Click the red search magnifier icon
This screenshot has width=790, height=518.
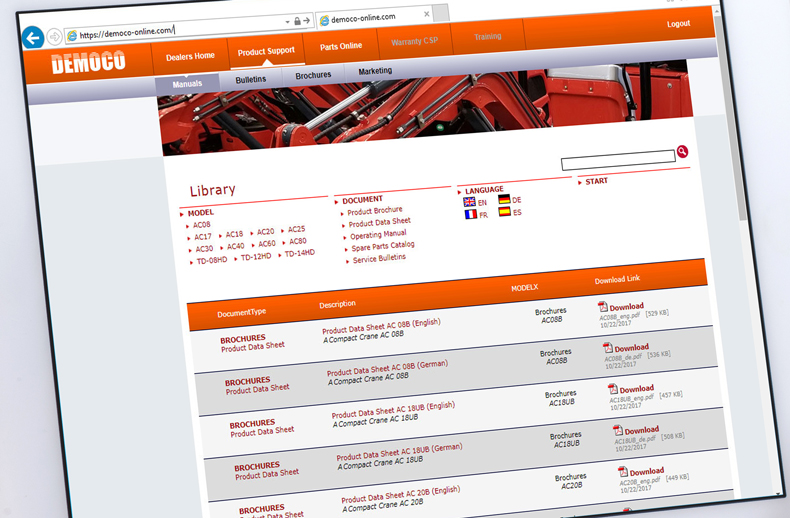(683, 152)
